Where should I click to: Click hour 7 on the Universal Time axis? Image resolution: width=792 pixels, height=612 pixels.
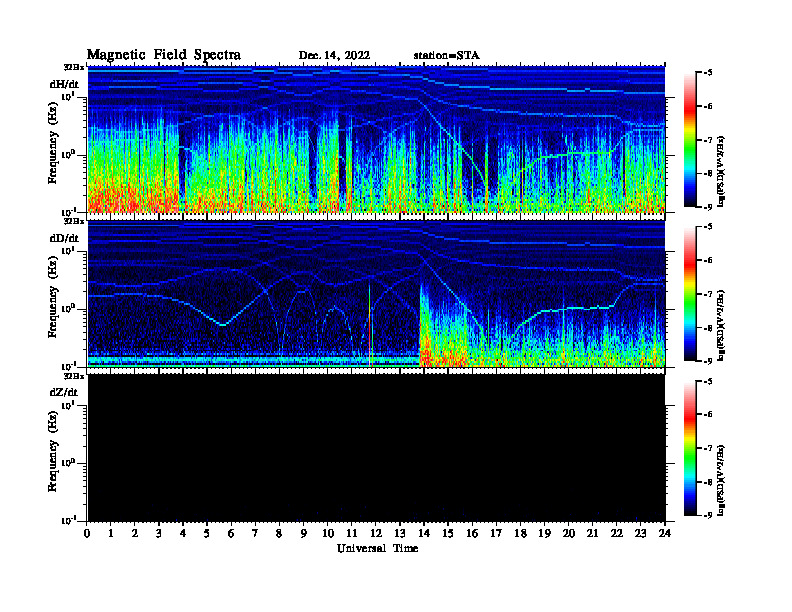click(255, 533)
